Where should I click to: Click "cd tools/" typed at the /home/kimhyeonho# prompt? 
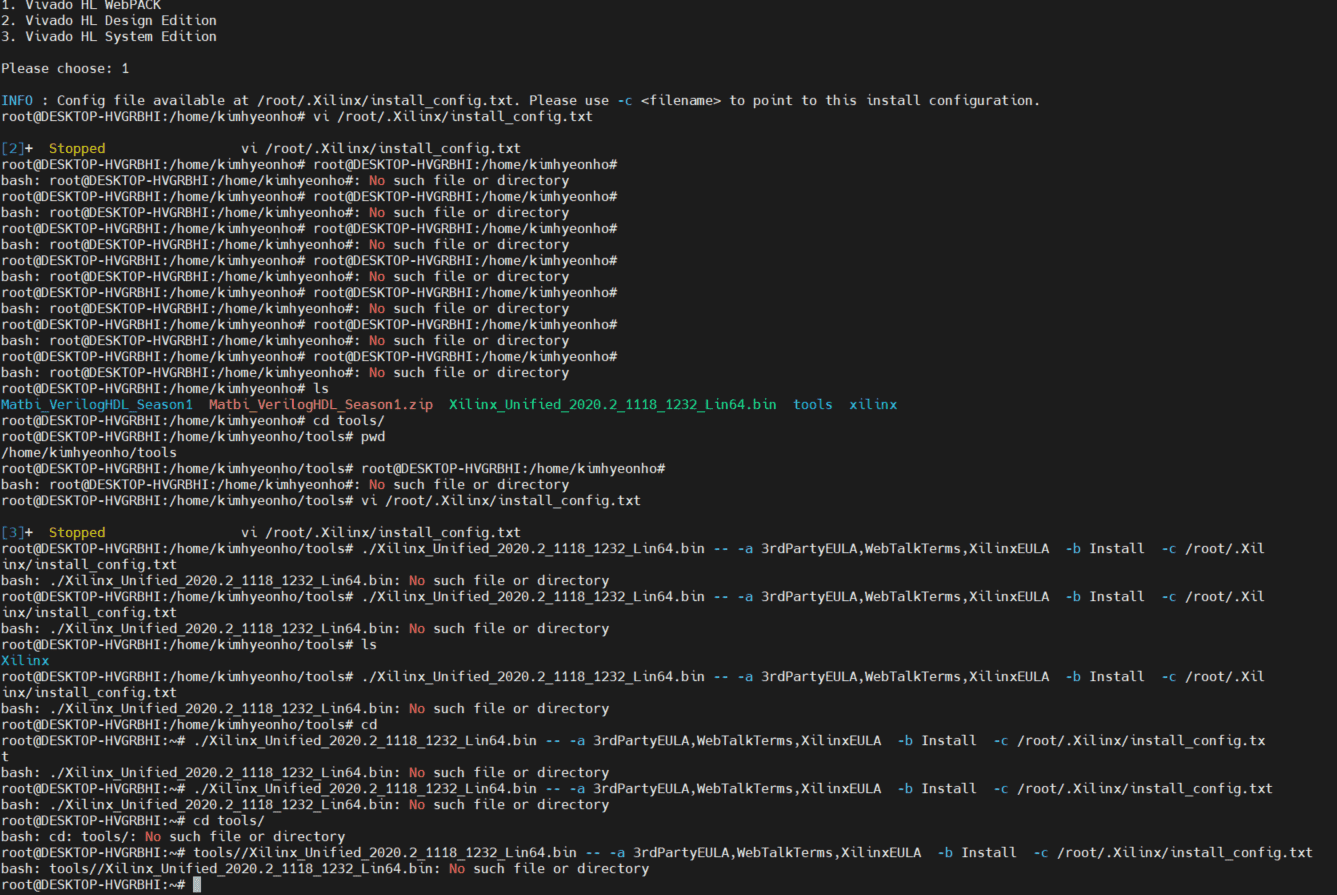(349, 420)
